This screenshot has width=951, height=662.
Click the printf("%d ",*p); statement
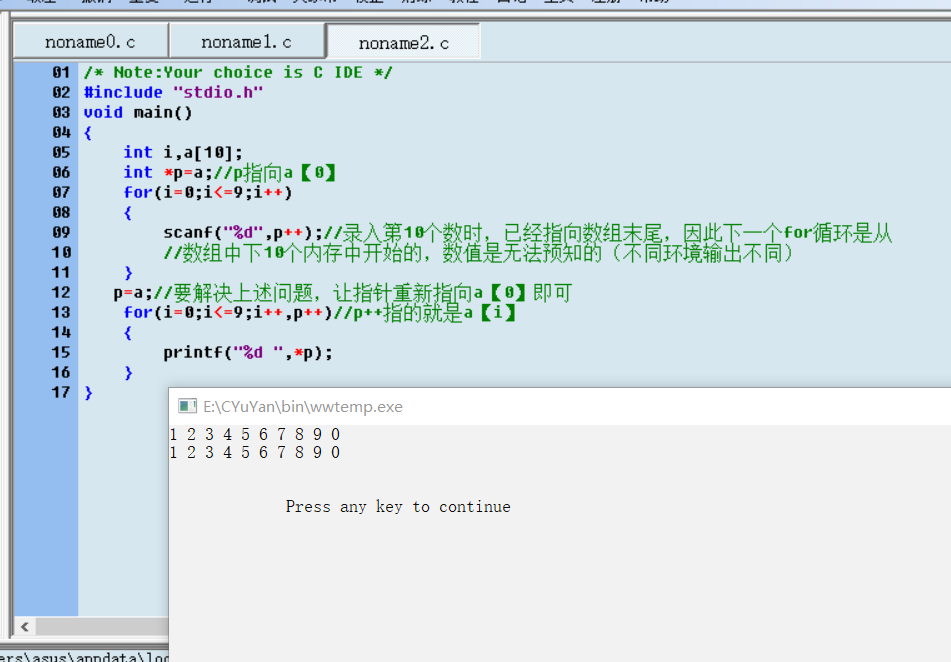pyautogui.click(x=248, y=353)
